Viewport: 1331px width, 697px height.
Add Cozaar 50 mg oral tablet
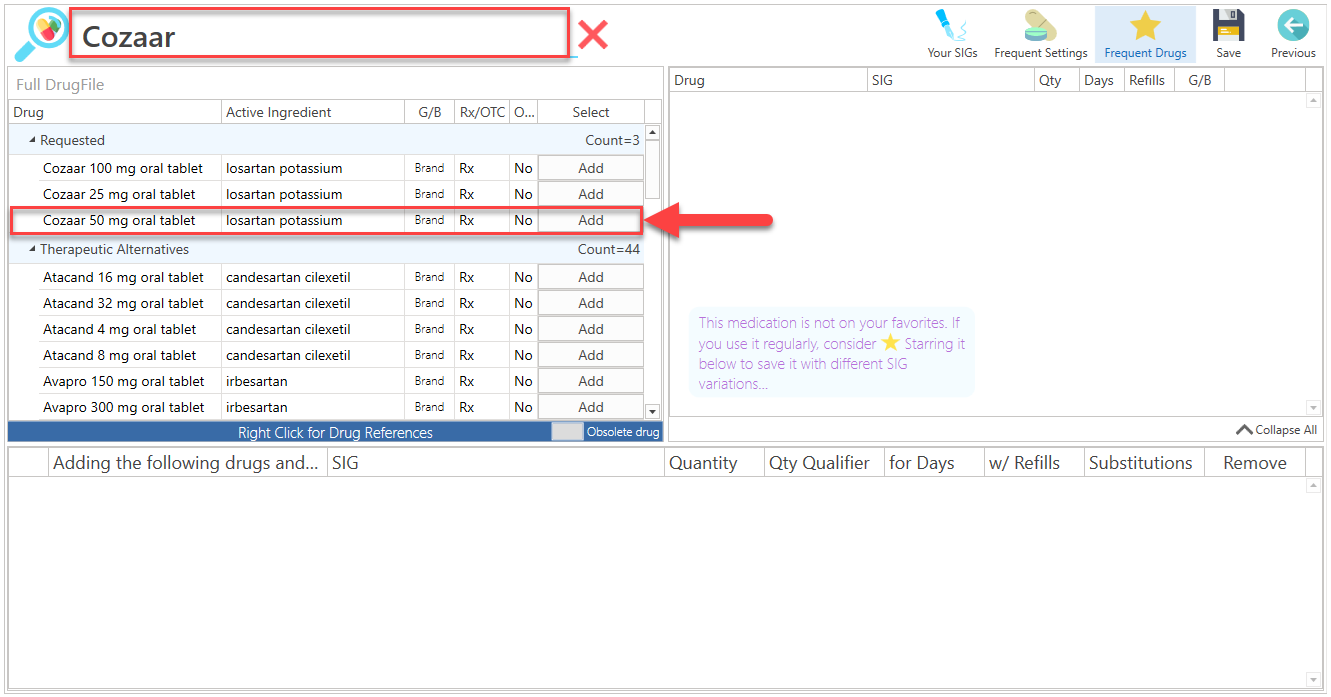pos(591,220)
